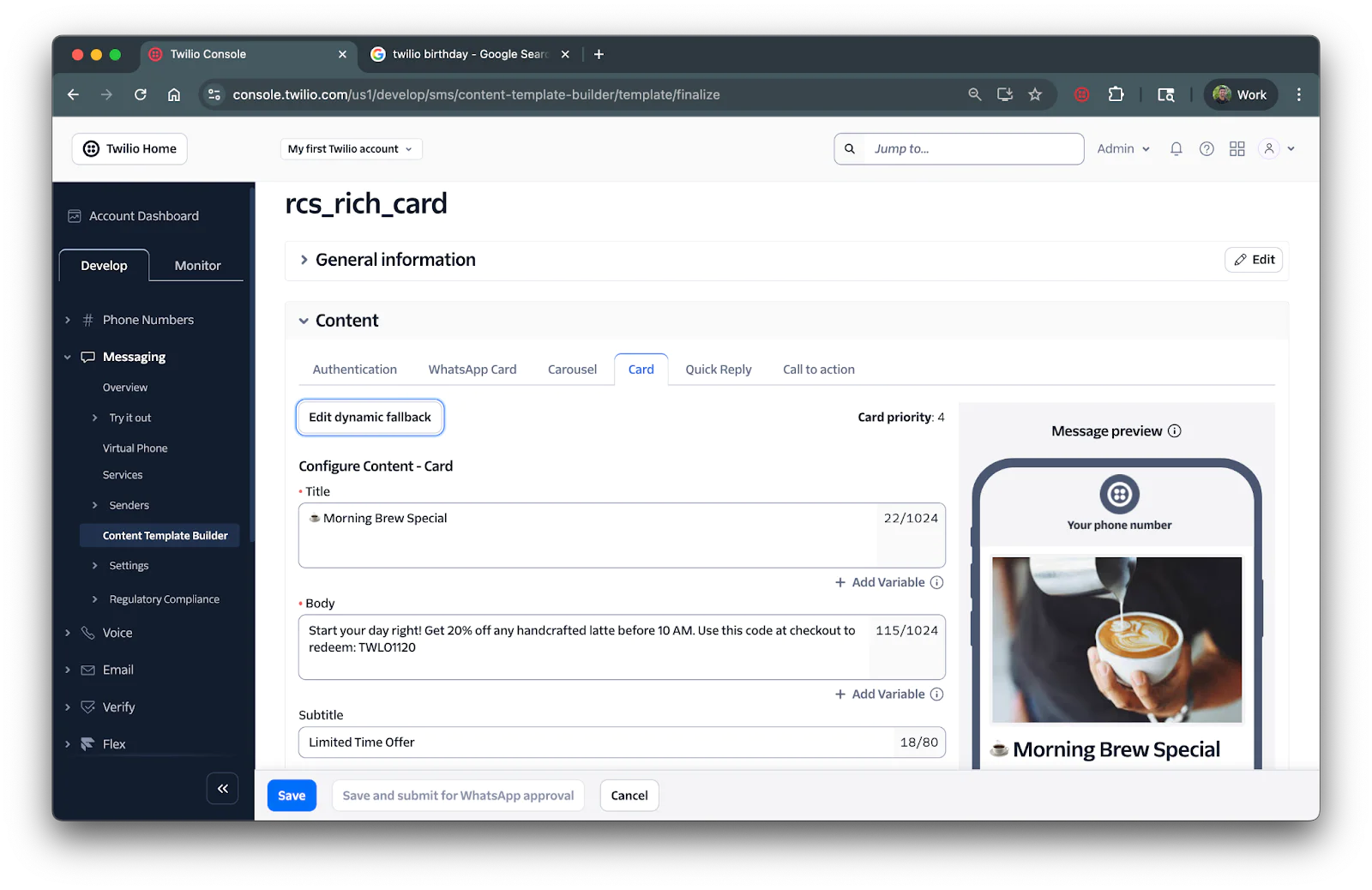Open the My first Twilio account dropdown
The image size is (1372, 890).
point(349,148)
